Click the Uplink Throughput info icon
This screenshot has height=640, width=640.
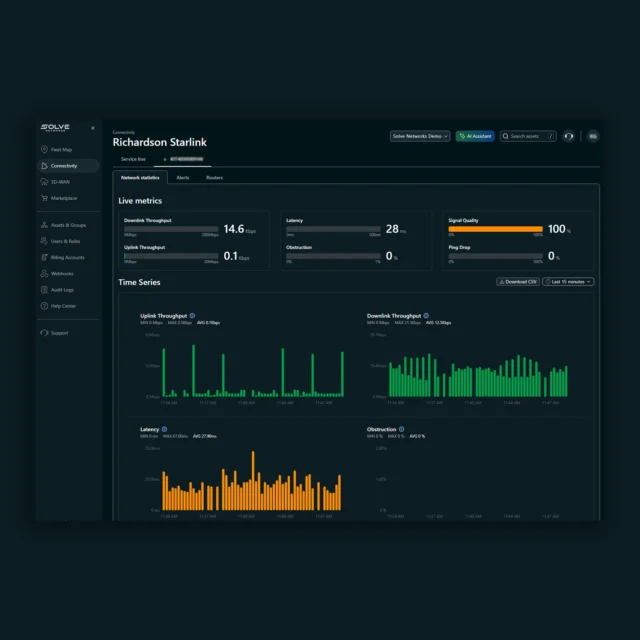point(192,315)
